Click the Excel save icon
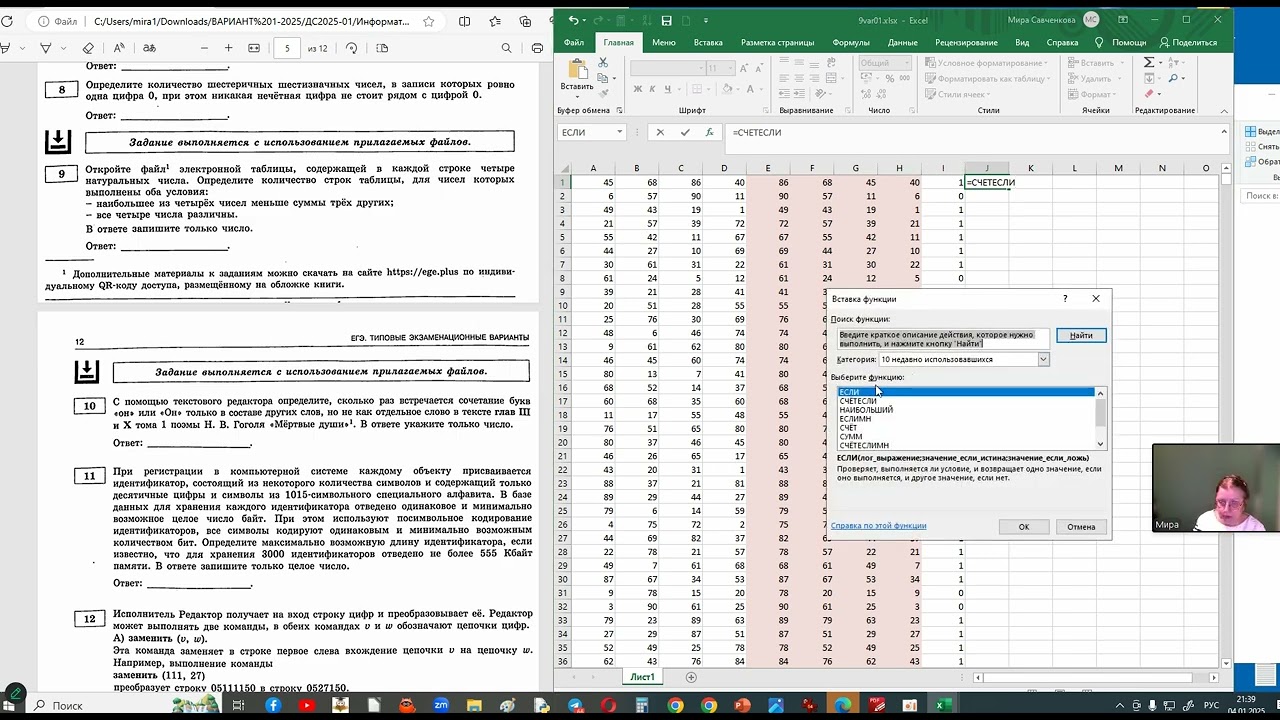Image resolution: width=1280 pixels, height=720 pixels. pos(666,20)
